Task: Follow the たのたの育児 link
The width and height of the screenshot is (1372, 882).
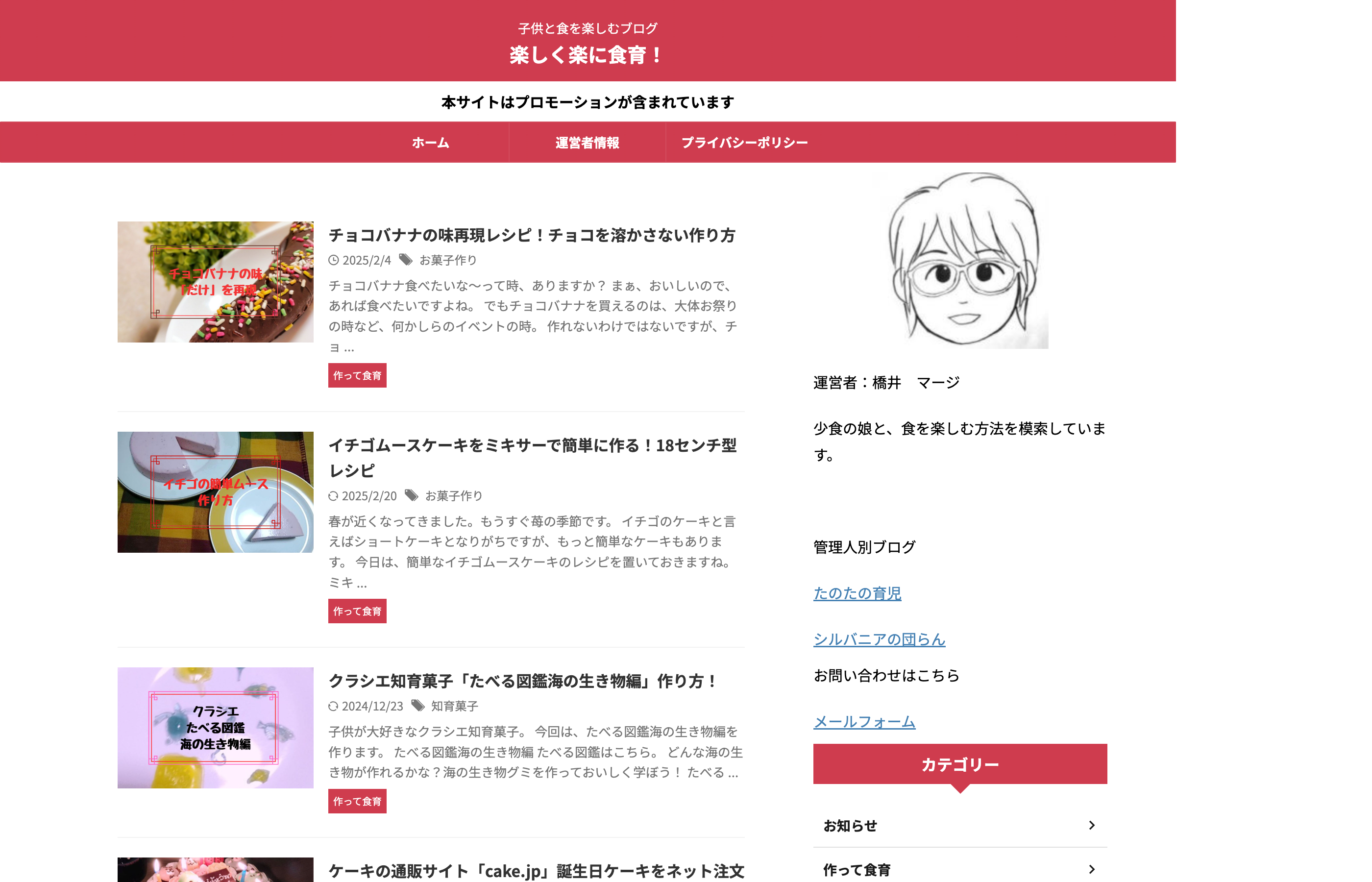Action: click(857, 593)
